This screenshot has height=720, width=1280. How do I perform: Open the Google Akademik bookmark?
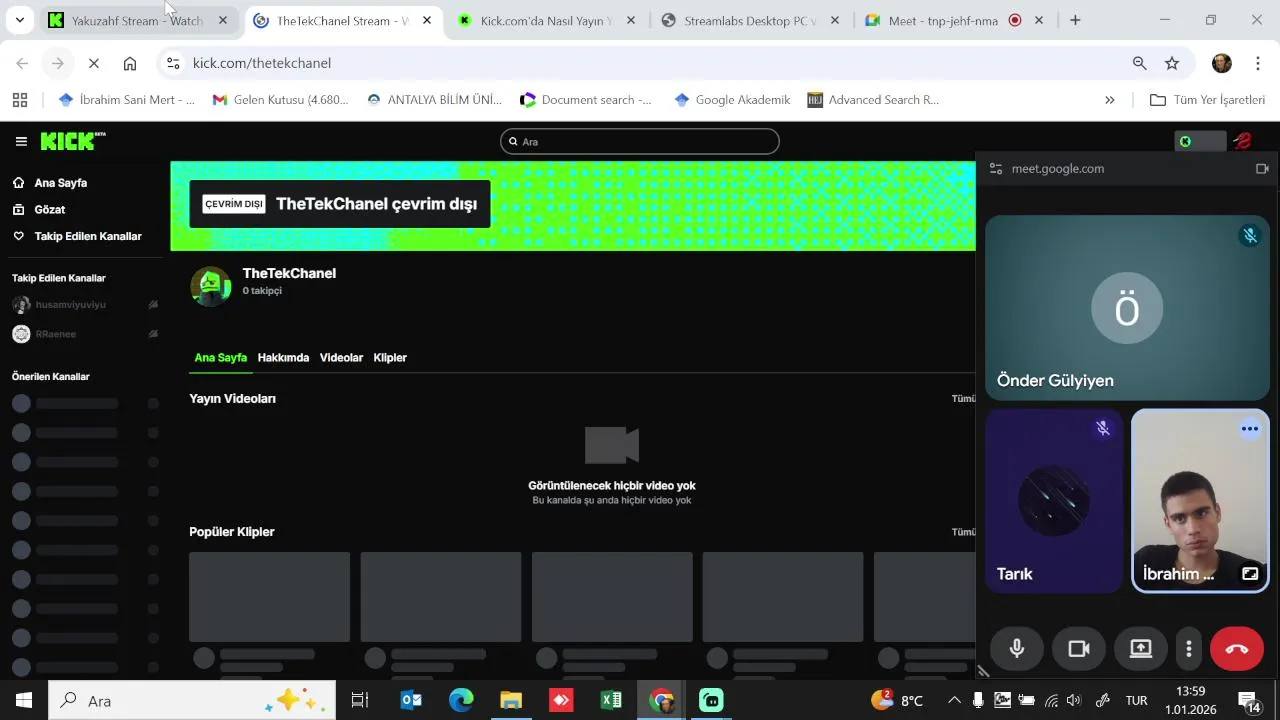pos(732,100)
